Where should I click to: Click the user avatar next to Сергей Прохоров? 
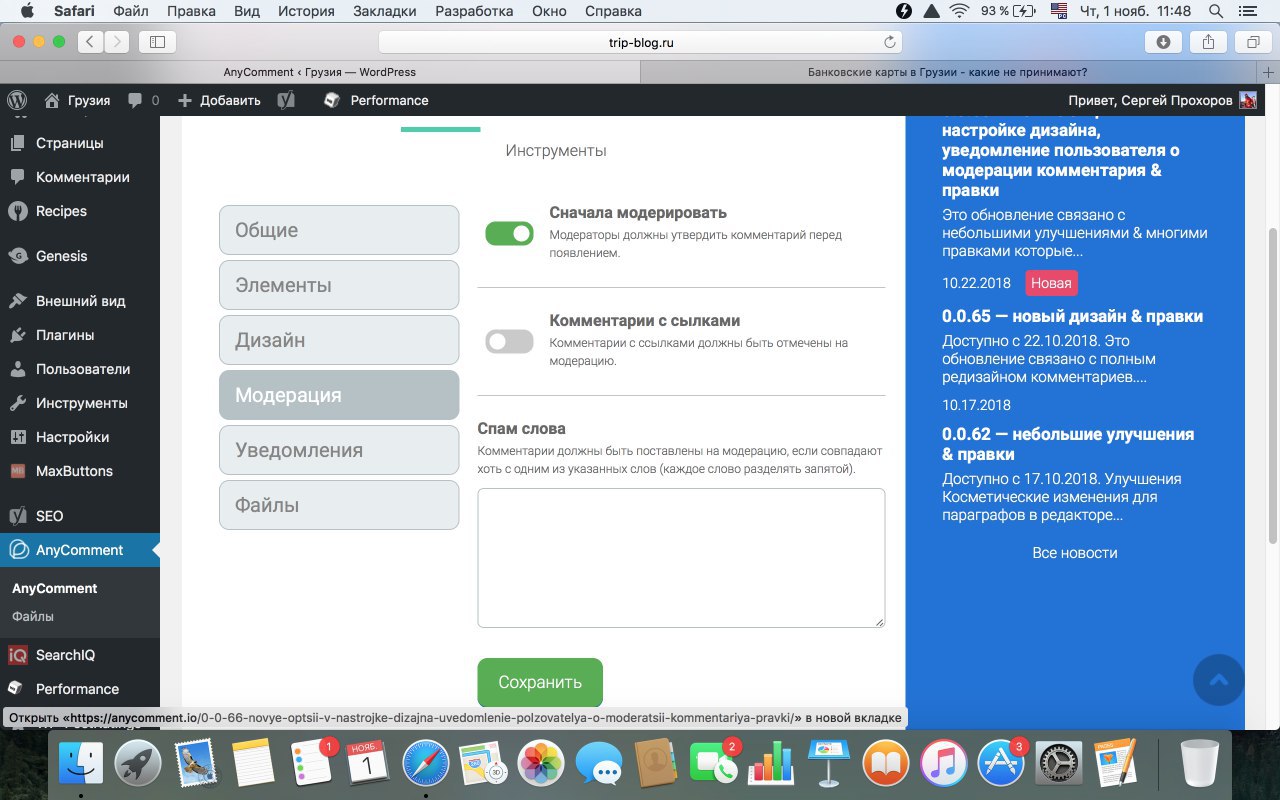[1248, 100]
